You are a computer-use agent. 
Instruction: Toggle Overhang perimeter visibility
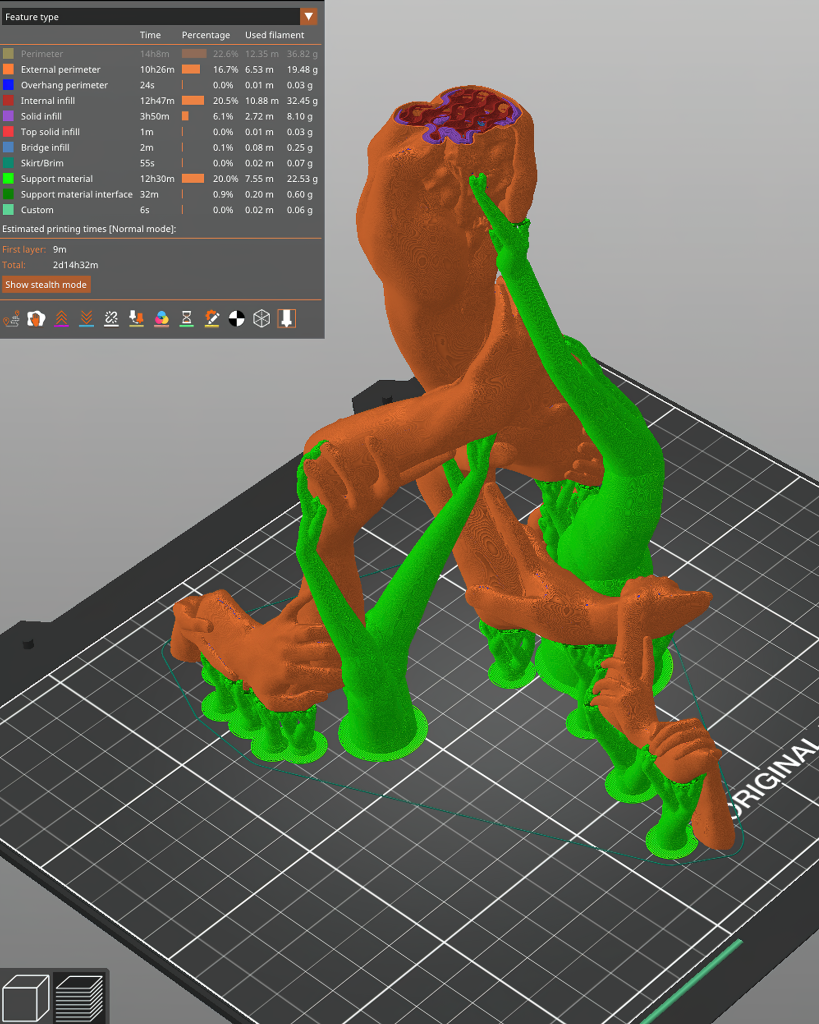[x=160, y=85]
